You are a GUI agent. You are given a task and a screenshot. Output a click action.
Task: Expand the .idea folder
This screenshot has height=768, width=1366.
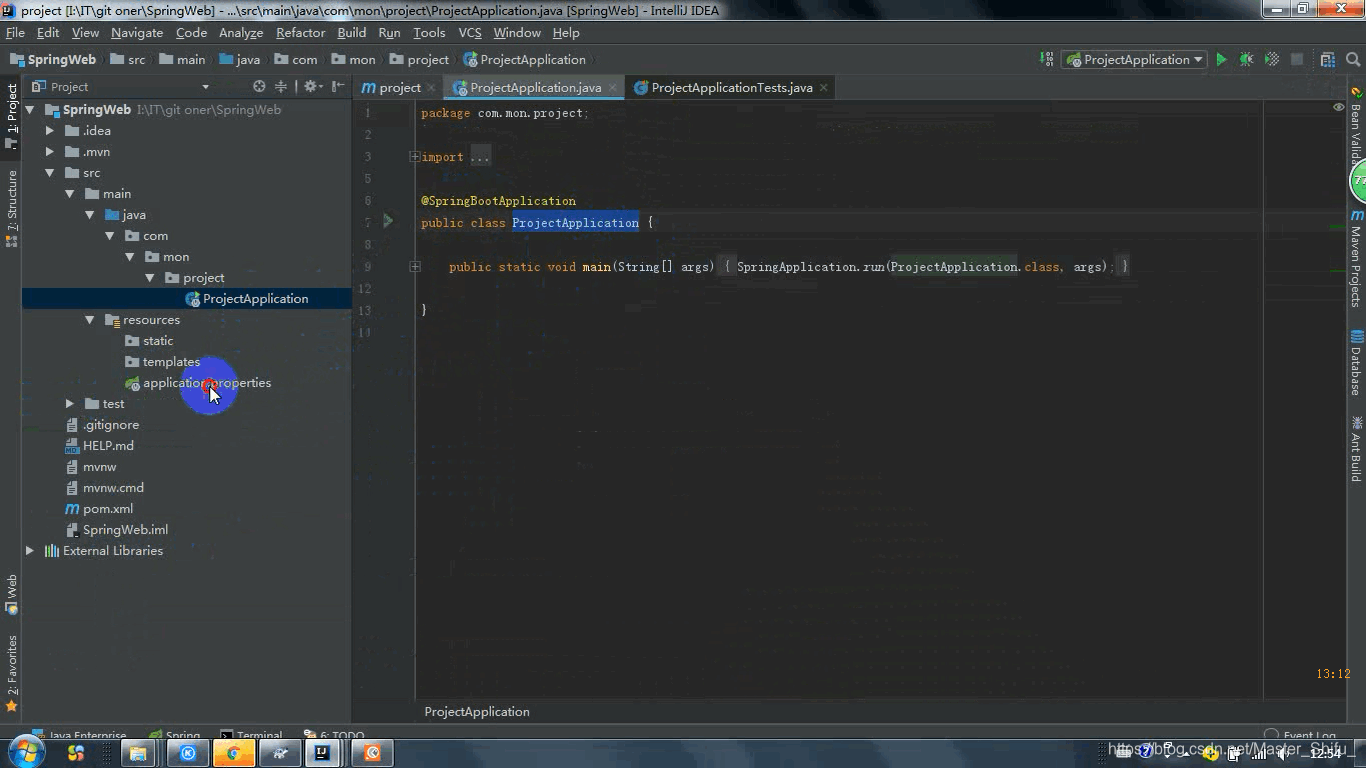pyautogui.click(x=50, y=131)
